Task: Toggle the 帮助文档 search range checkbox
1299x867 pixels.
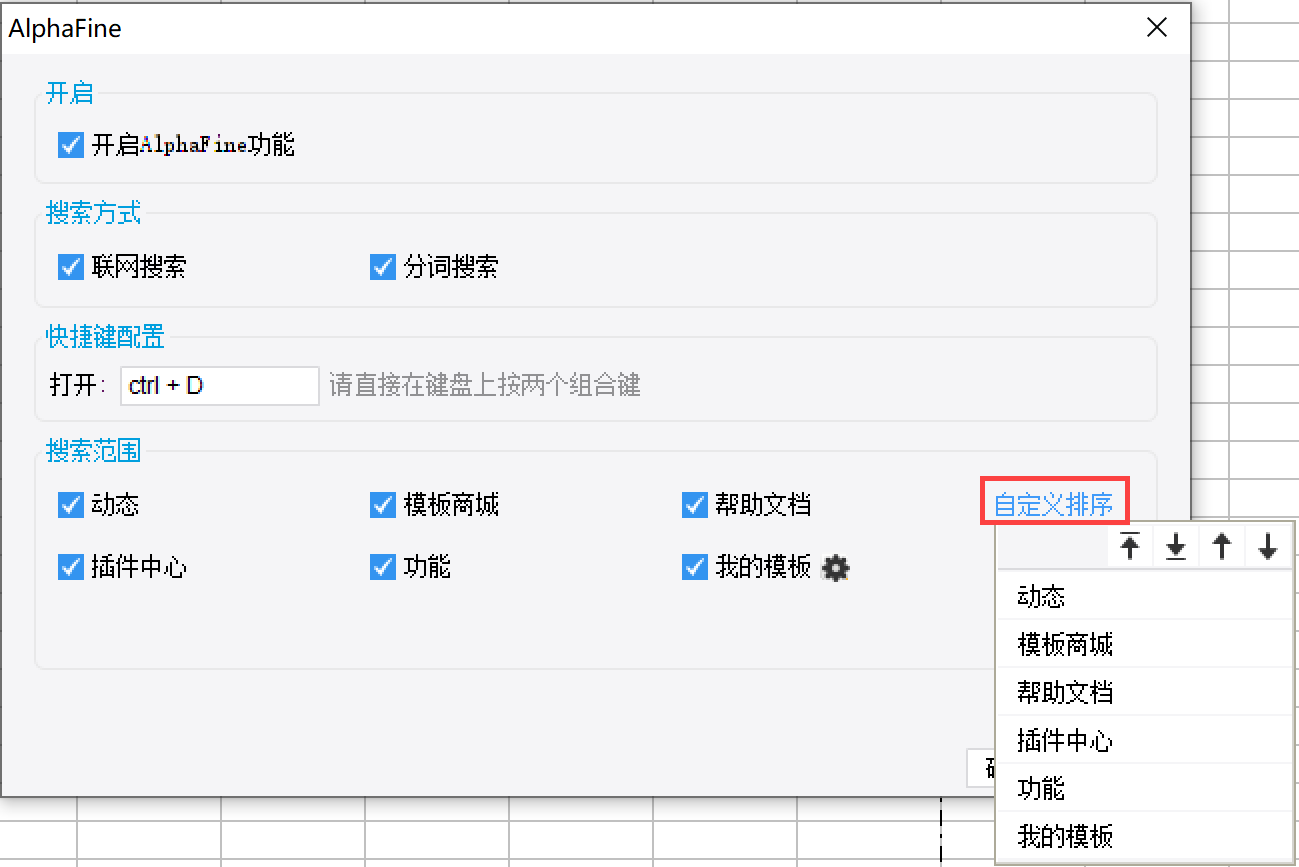Action: (695, 505)
